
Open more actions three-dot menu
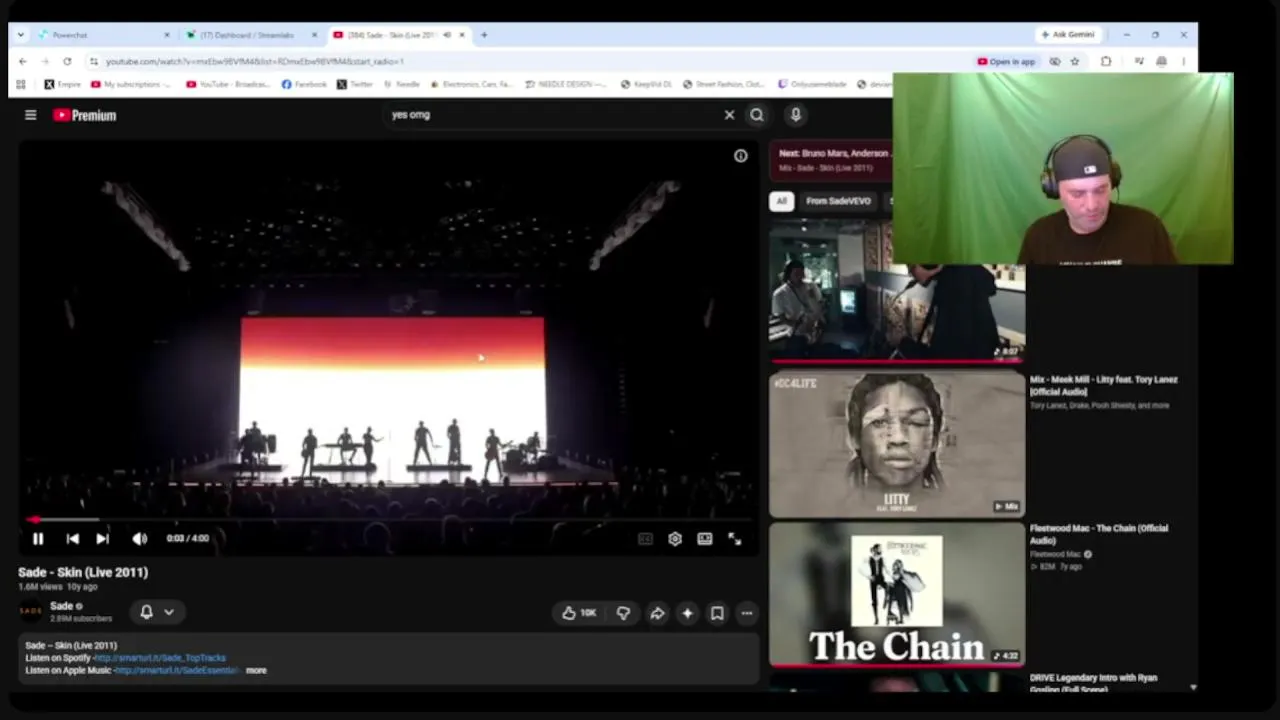(747, 613)
